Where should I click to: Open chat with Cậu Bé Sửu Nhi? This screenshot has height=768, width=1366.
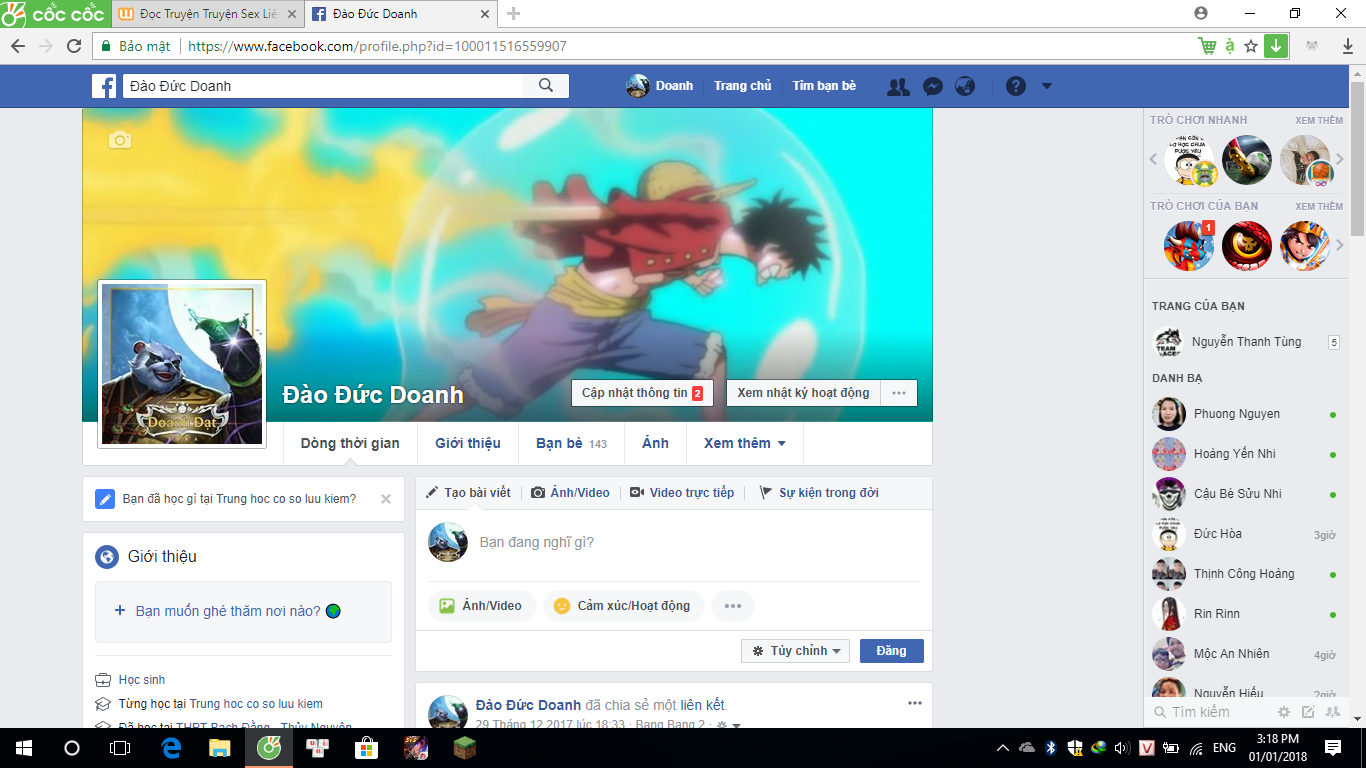(x=1246, y=494)
